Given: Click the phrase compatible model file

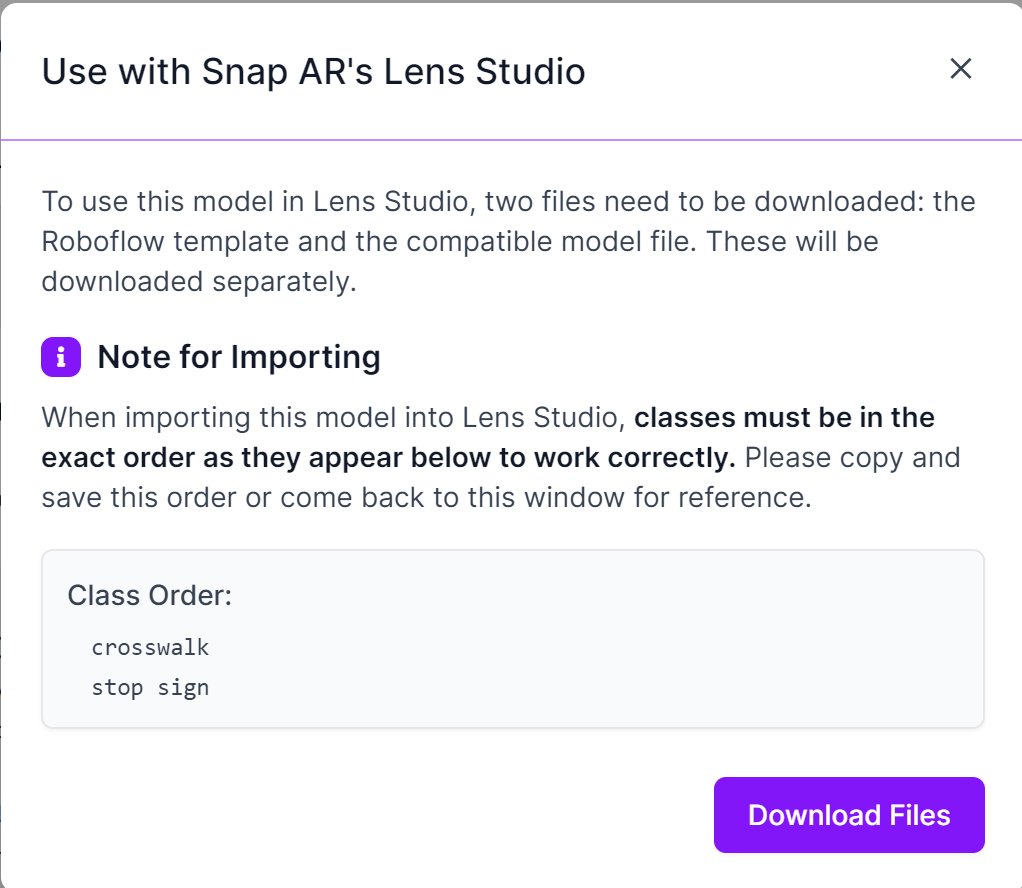Looking at the screenshot, I should (x=551, y=241).
